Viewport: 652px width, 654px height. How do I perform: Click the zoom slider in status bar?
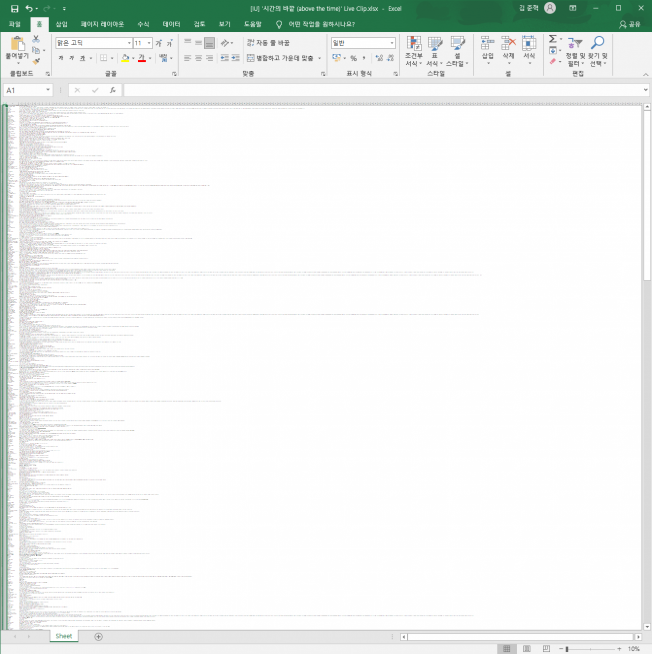tap(567, 649)
